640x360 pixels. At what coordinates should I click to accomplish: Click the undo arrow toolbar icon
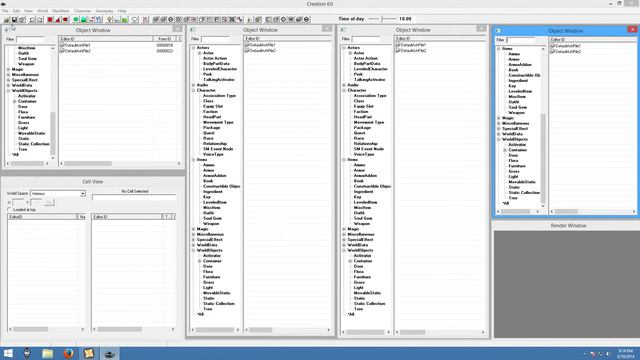(32, 20)
